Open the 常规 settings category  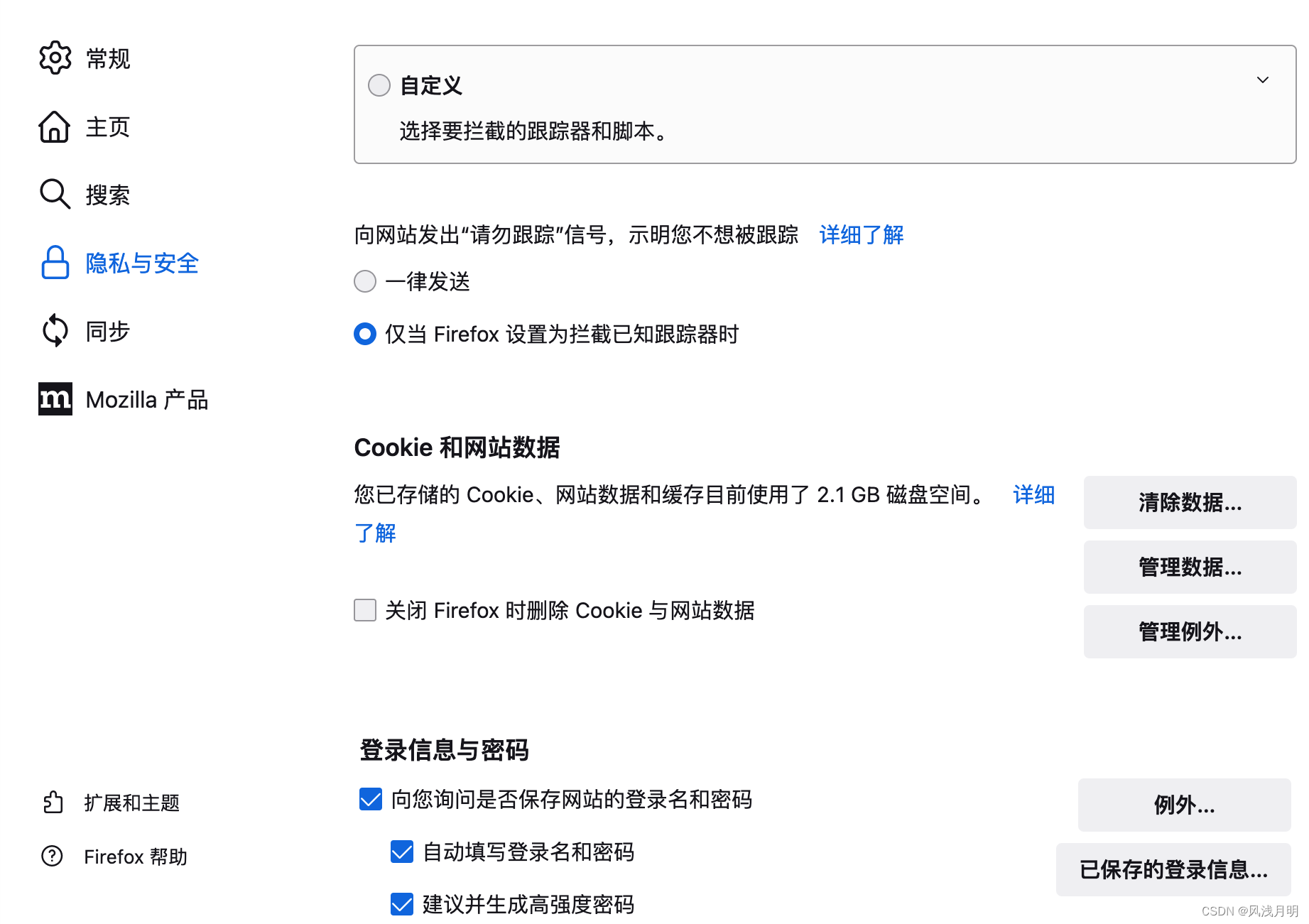108,58
